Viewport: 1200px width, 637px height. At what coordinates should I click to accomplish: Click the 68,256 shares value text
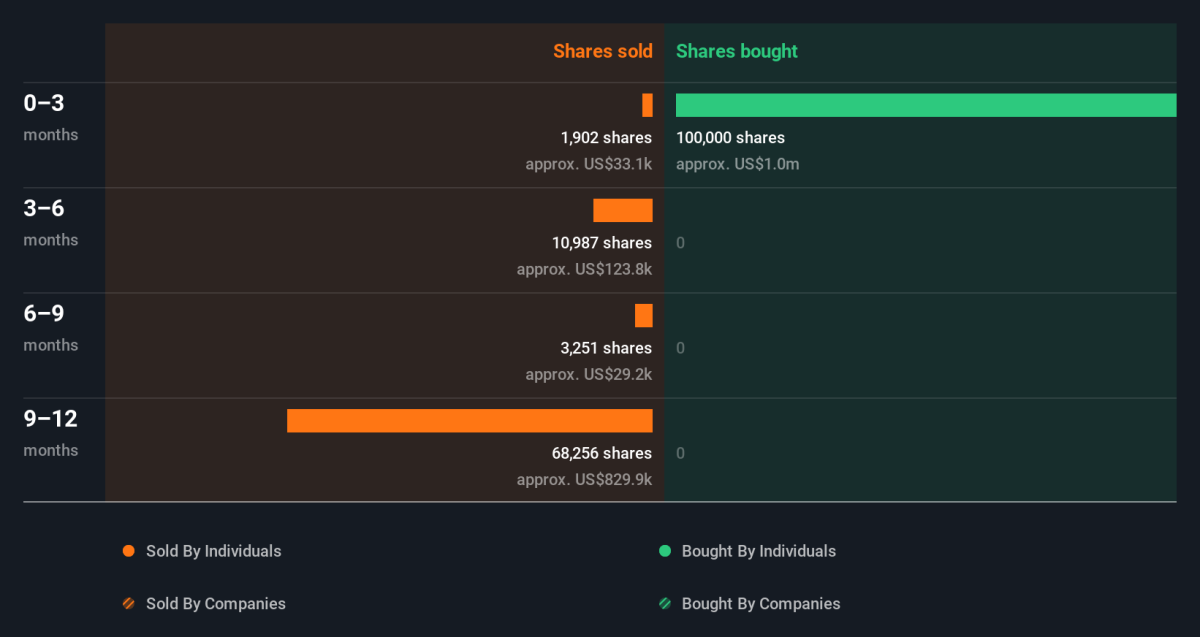[x=601, y=453]
